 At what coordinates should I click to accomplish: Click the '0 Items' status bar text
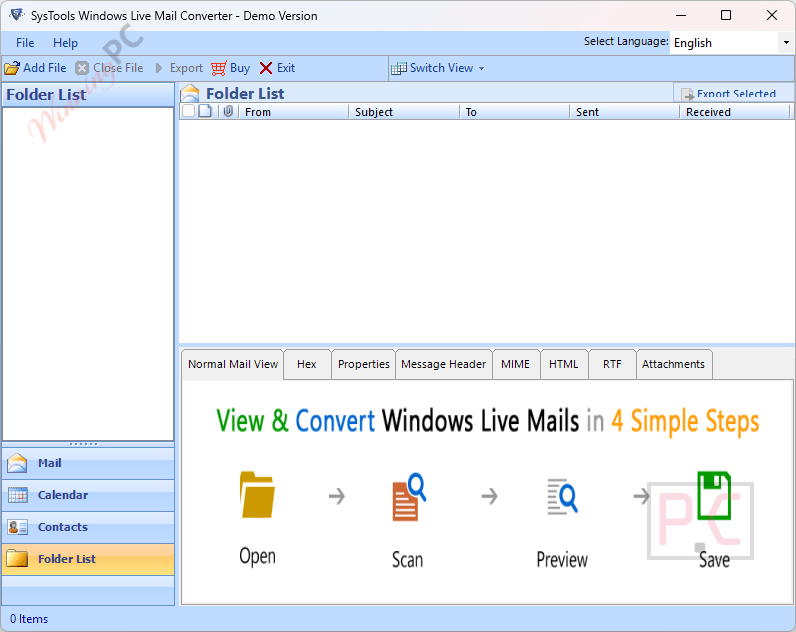[29, 619]
